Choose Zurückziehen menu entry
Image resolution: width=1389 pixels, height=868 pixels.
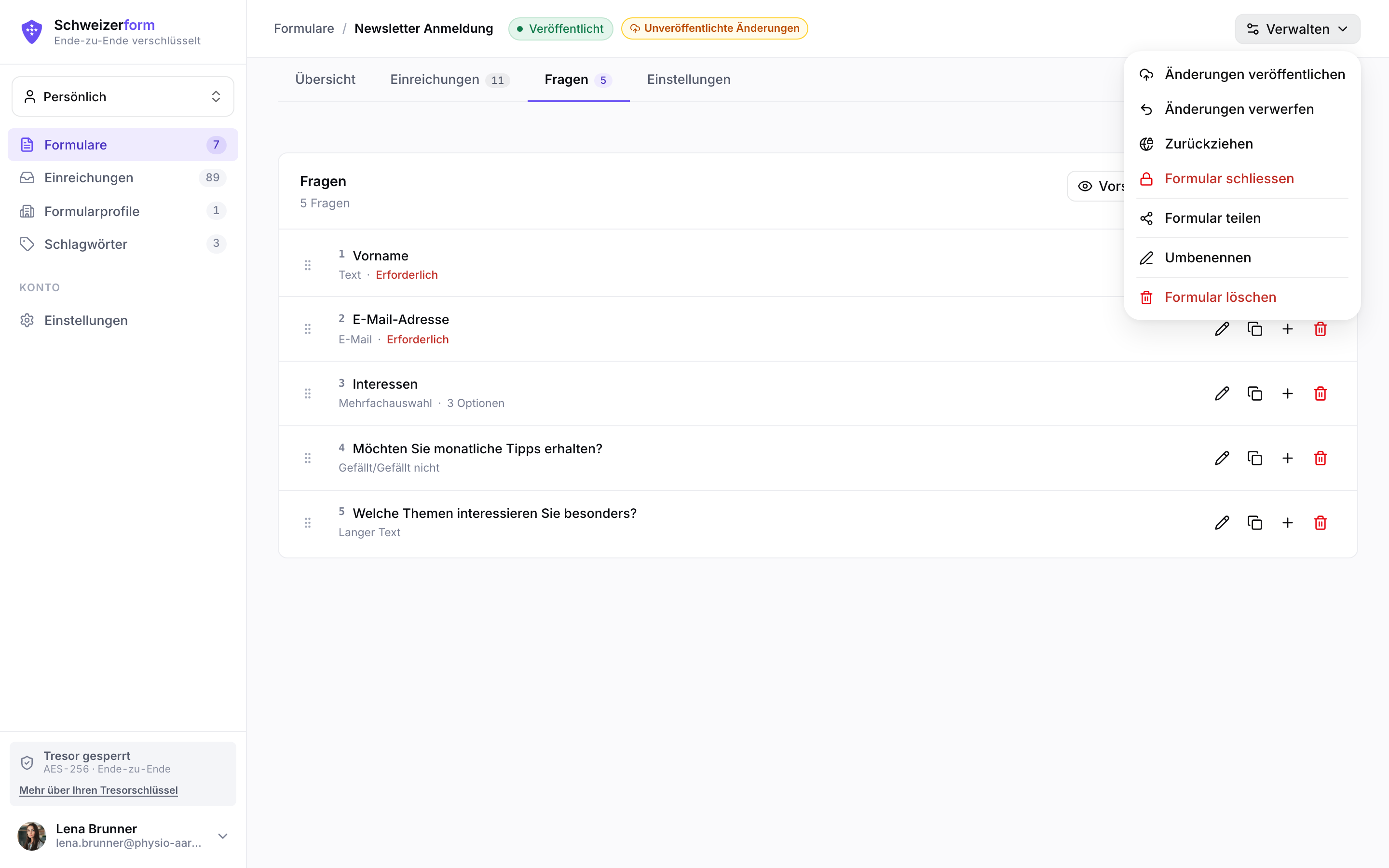(x=1242, y=144)
